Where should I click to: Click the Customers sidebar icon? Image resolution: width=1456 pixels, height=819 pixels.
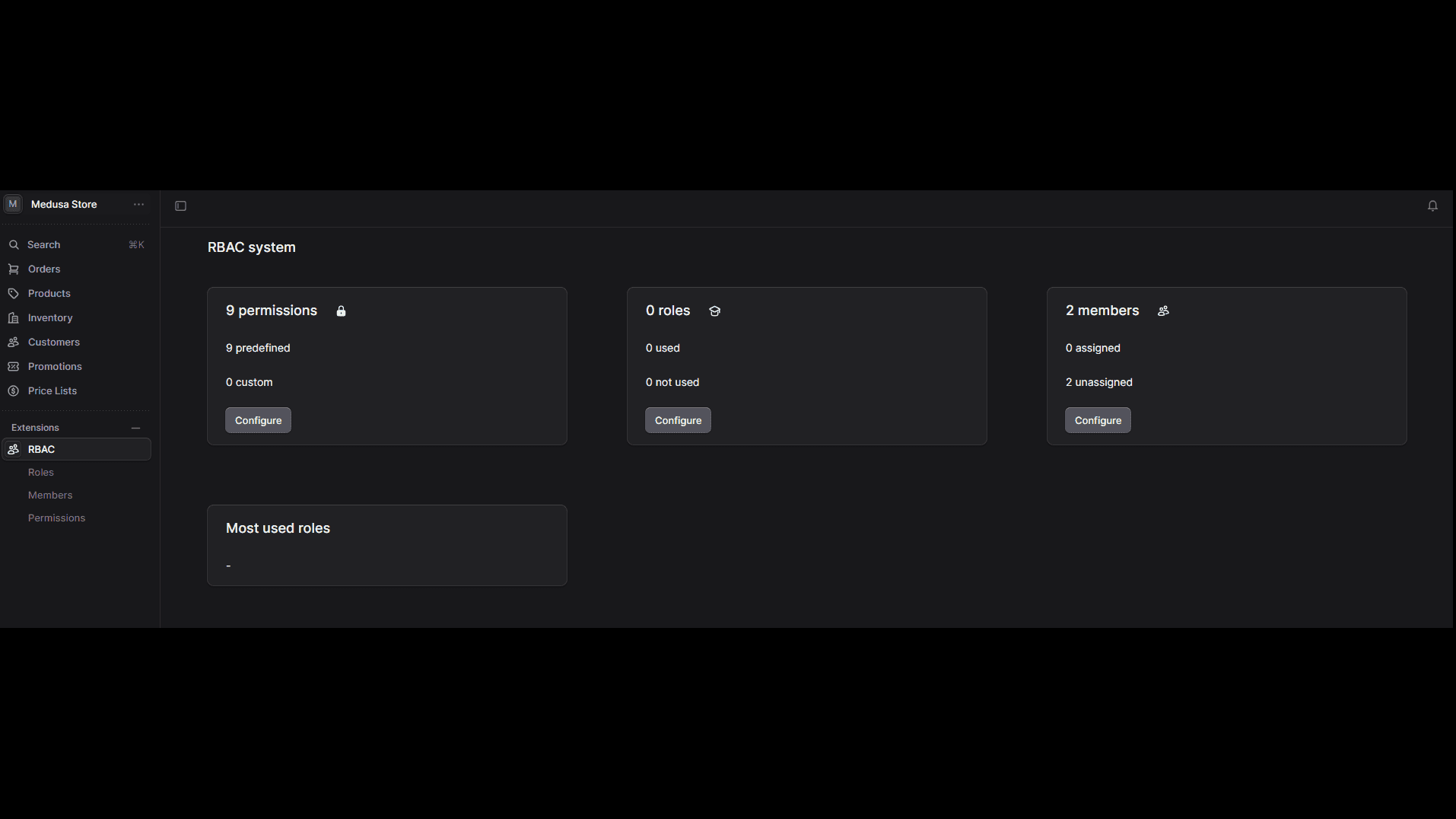pos(14,342)
